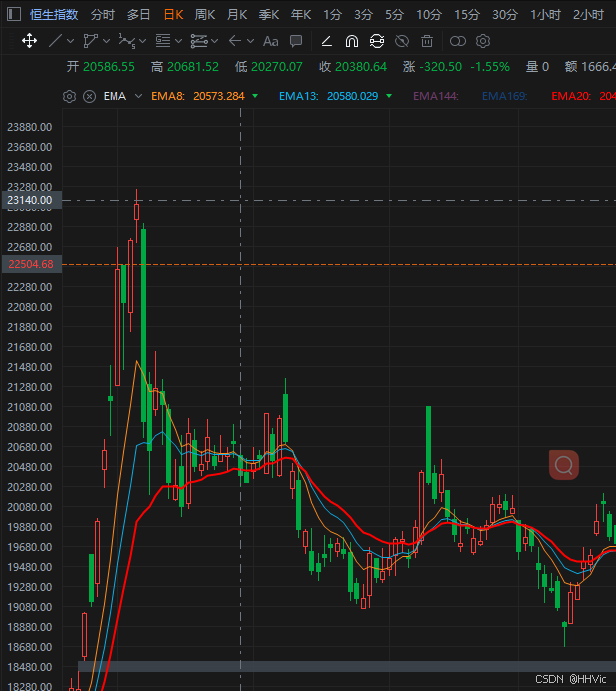This screenshot has height=691, width=616.
Task: Open EMA indicator settings gear
Action: pos(70,96)
